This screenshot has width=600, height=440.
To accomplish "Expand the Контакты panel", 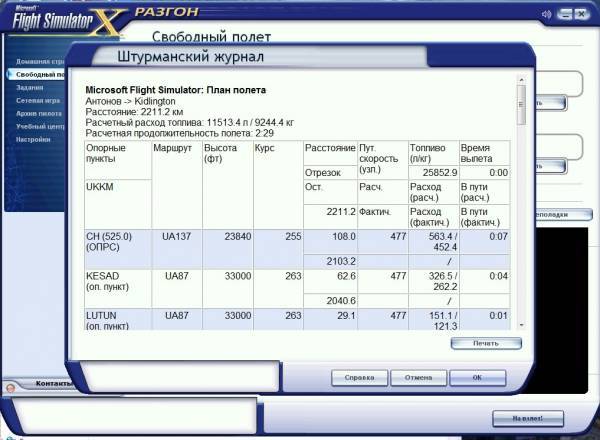I will click(x=58, y=383).
